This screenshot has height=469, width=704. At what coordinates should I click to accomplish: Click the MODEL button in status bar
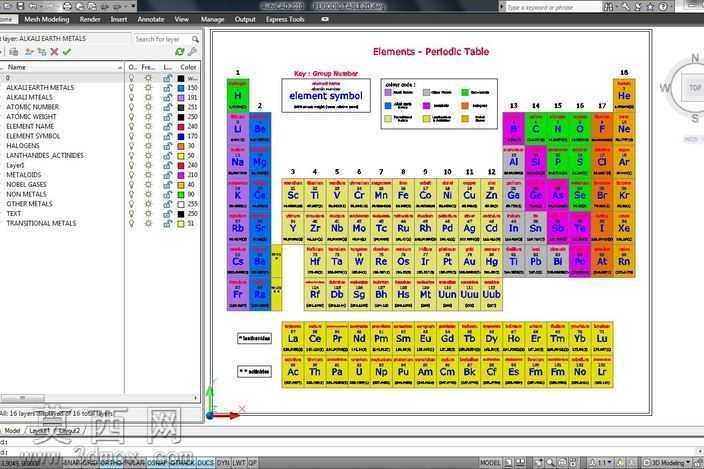[490, 462]
